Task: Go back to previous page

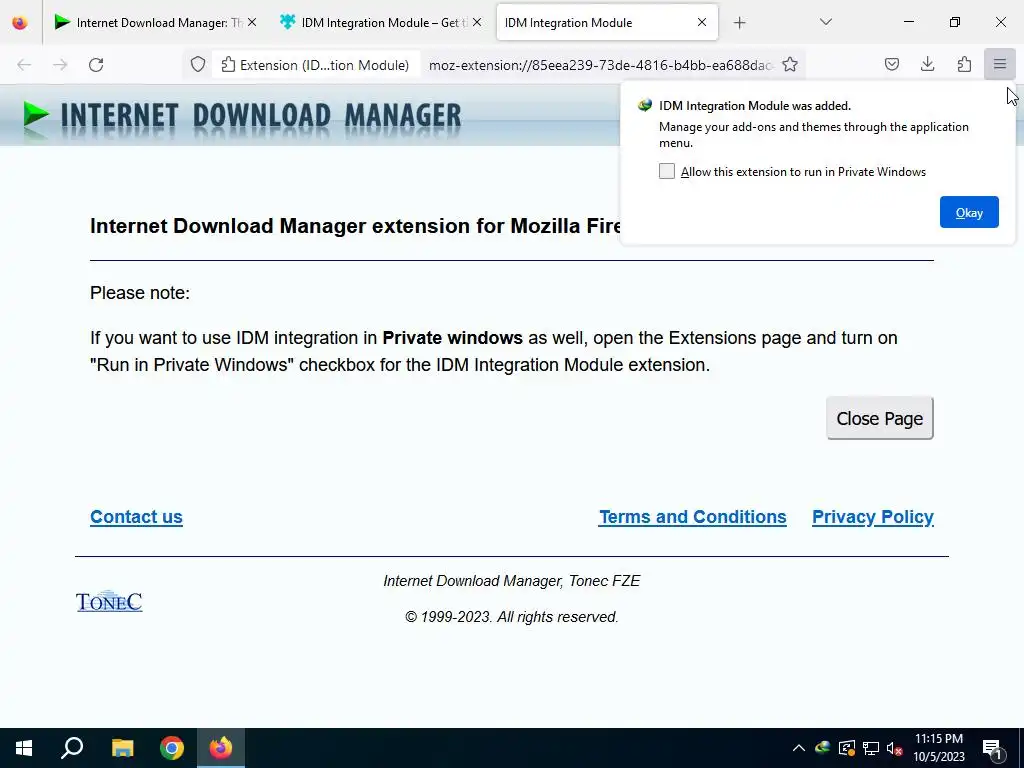Action: tap(24, 65)
